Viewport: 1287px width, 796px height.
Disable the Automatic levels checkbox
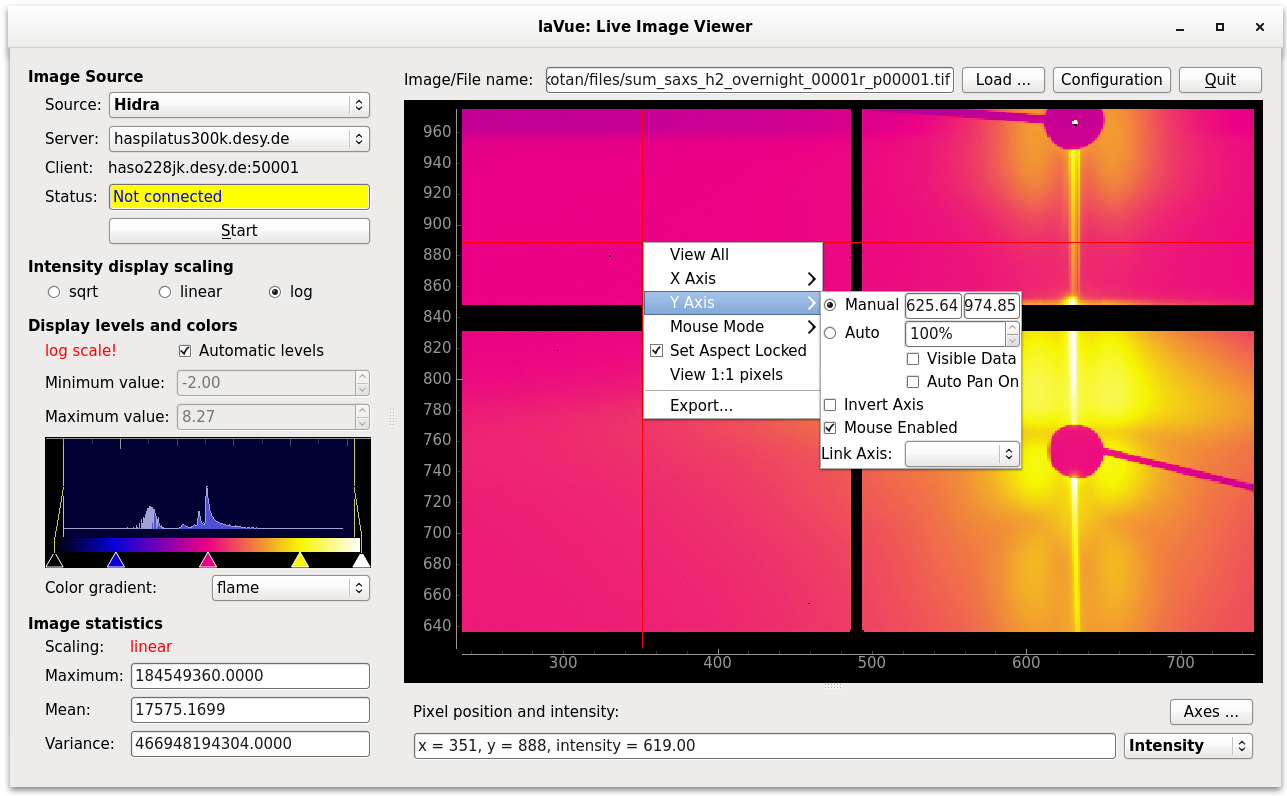(185, 351)
